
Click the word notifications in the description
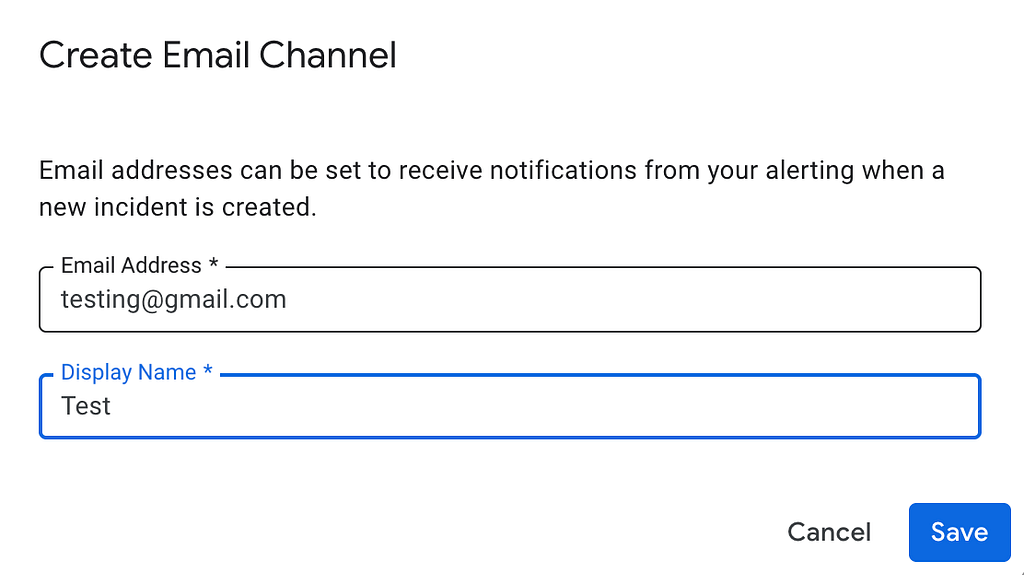coord(563,171)
